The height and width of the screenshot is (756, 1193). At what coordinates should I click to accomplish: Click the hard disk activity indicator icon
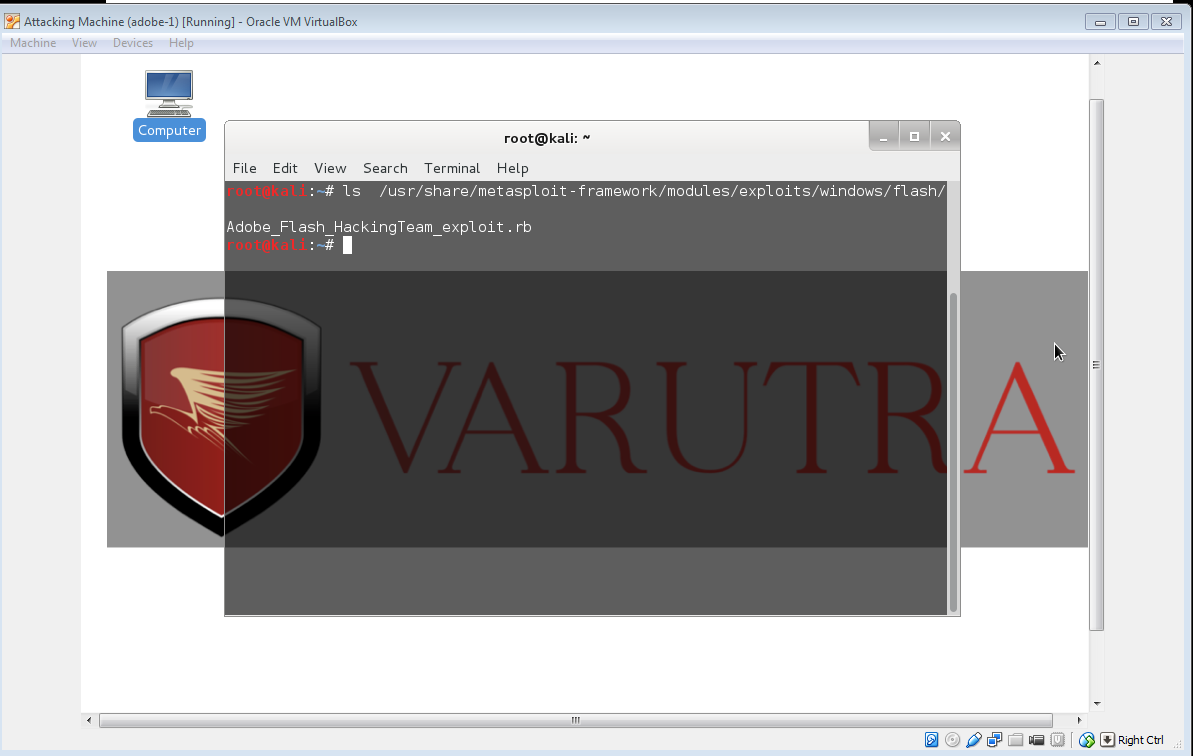tap(931, 740)
